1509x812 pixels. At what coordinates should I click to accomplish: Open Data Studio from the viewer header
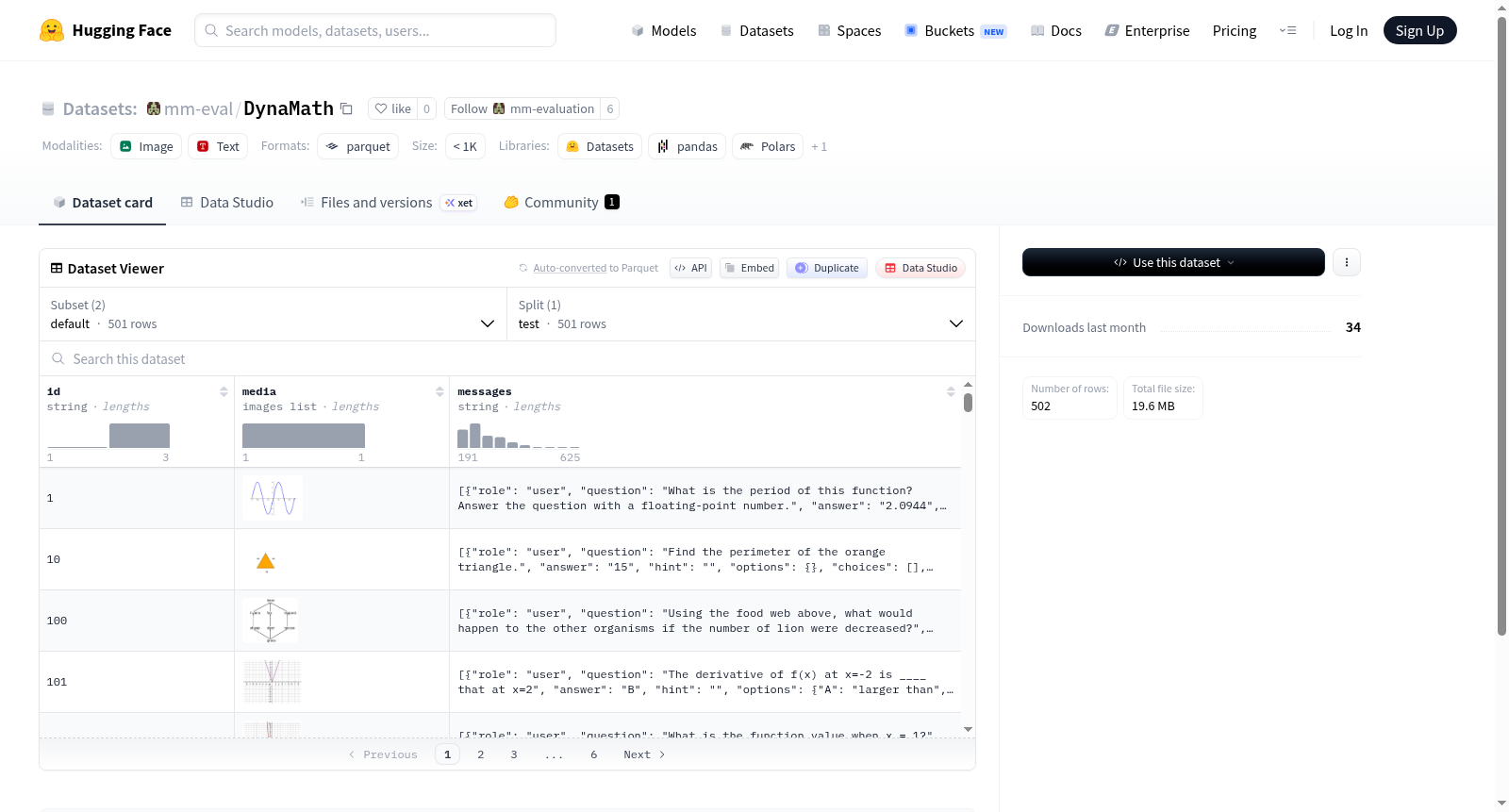[920, 268]
